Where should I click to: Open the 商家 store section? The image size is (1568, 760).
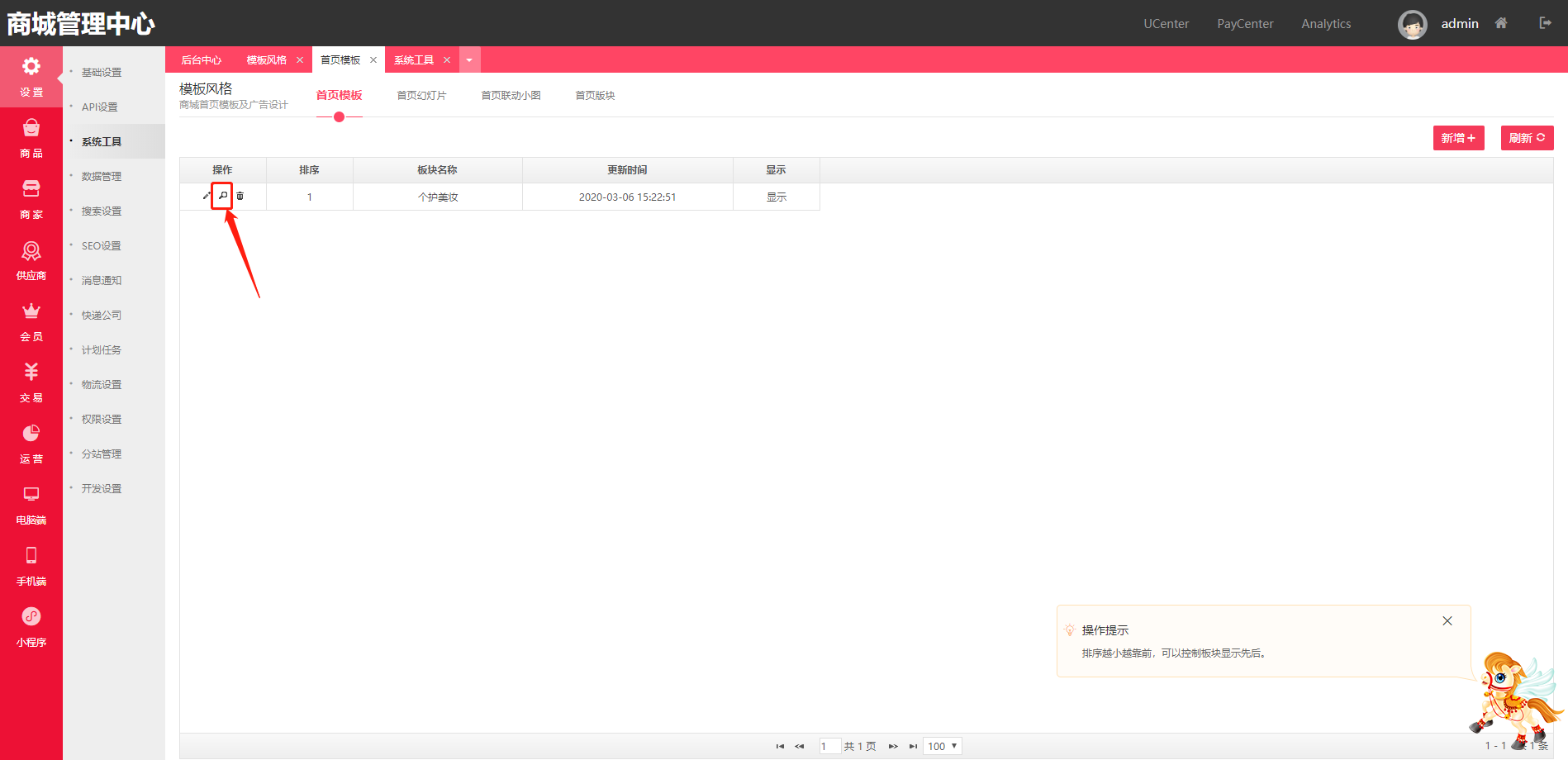coord(31,188)
